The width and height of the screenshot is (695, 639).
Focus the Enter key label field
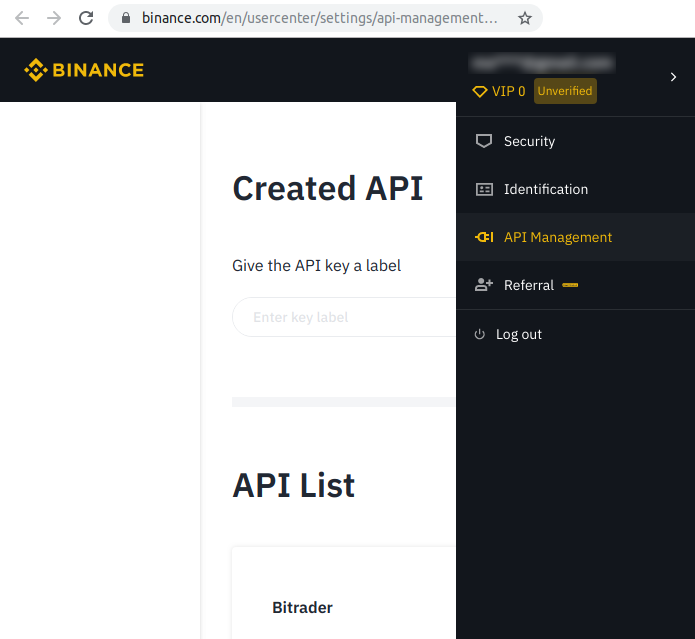pos(344,317)
